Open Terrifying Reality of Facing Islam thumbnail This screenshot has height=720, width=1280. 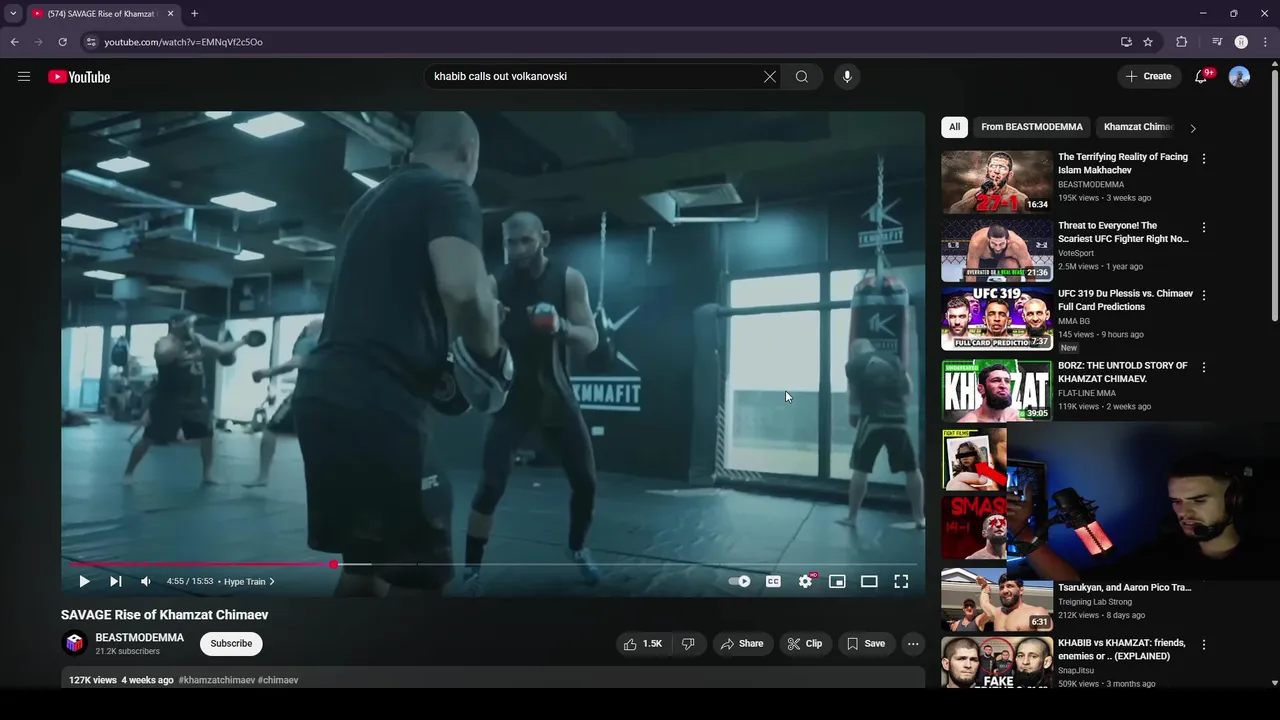pos(997,182)
